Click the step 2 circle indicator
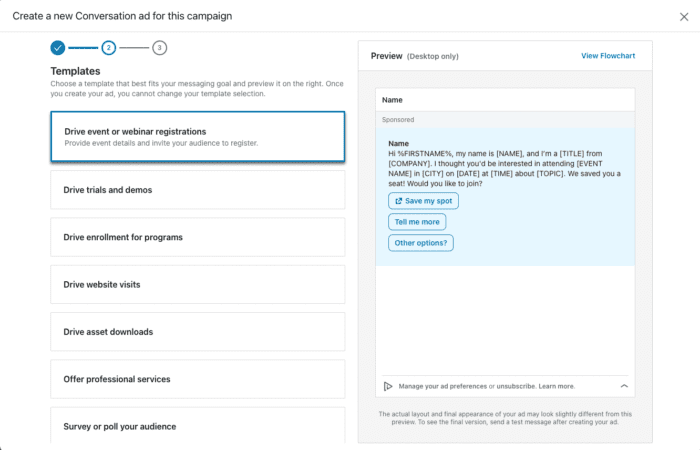 (109, 47)
